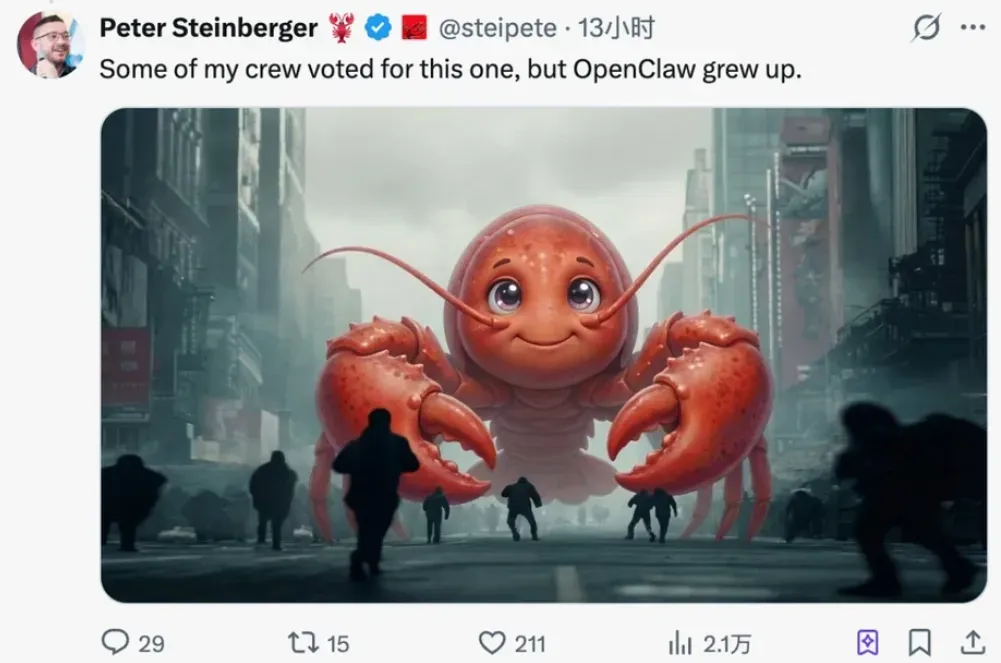Click the 13小时 post timestamp
The width and height of the screenshot is (1001, 663).
pyautogui.click(x=616, y=28)
